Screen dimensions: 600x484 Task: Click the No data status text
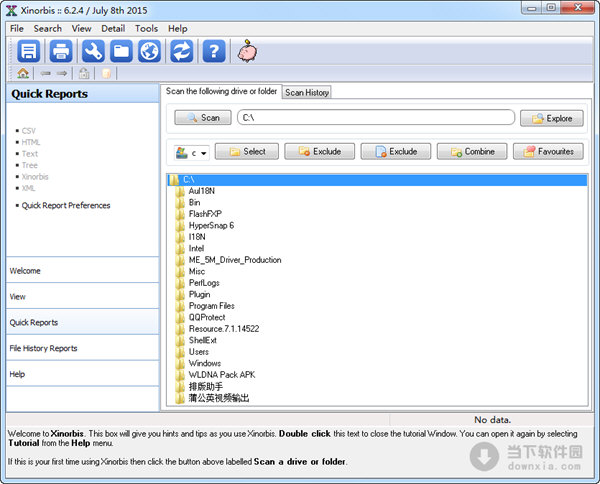pyautogui.click(x=492, y=420)
